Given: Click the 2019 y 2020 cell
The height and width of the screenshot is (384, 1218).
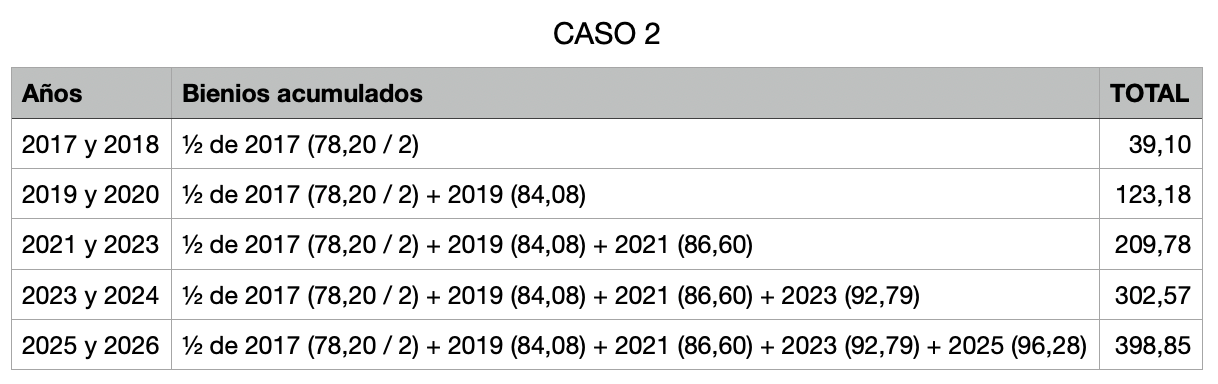Looking at the screenshot, I should pyautogui.click(x=90, y=195).
